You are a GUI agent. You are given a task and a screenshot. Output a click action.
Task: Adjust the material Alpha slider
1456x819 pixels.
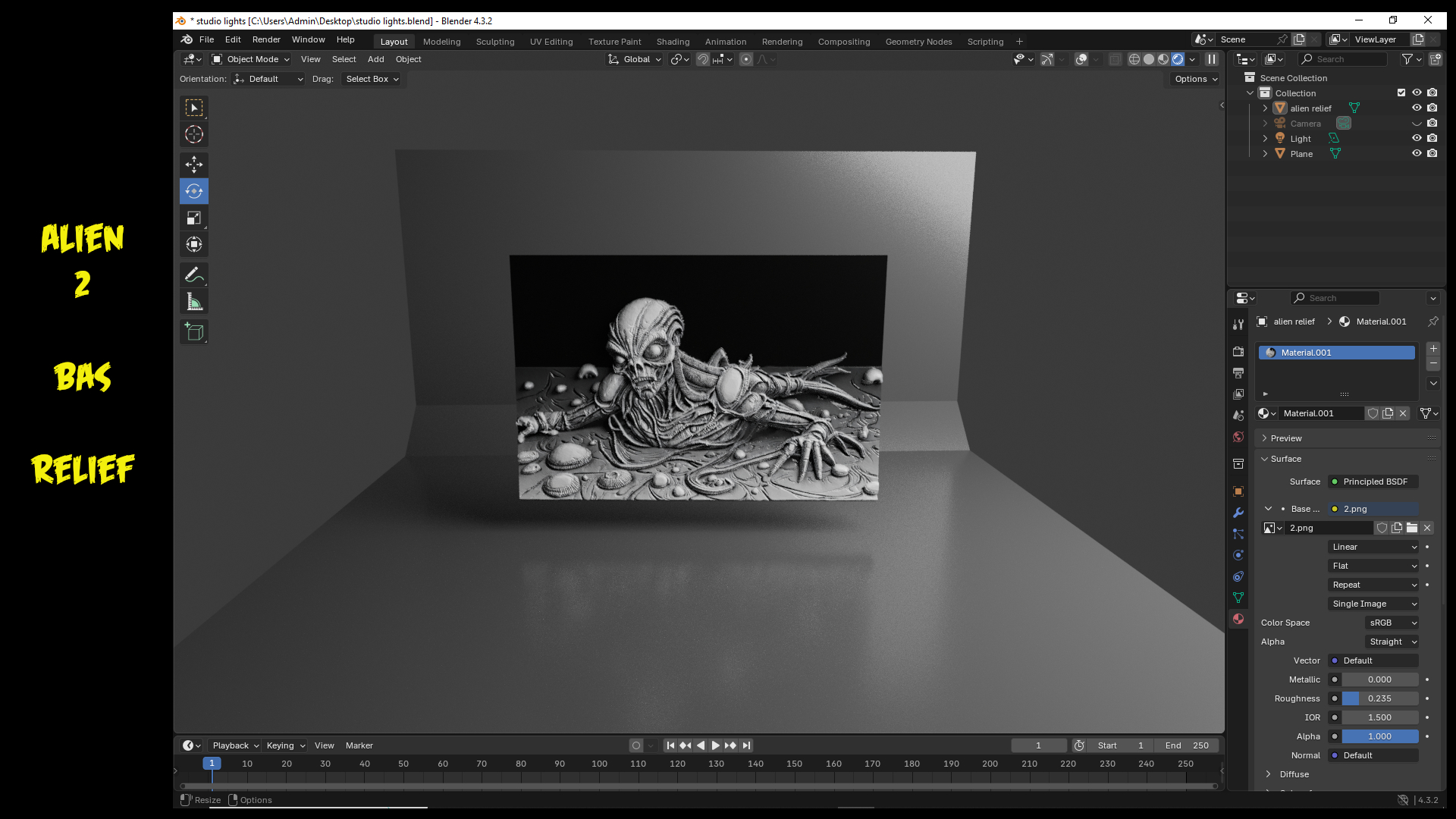click(x=1379, y=736)
